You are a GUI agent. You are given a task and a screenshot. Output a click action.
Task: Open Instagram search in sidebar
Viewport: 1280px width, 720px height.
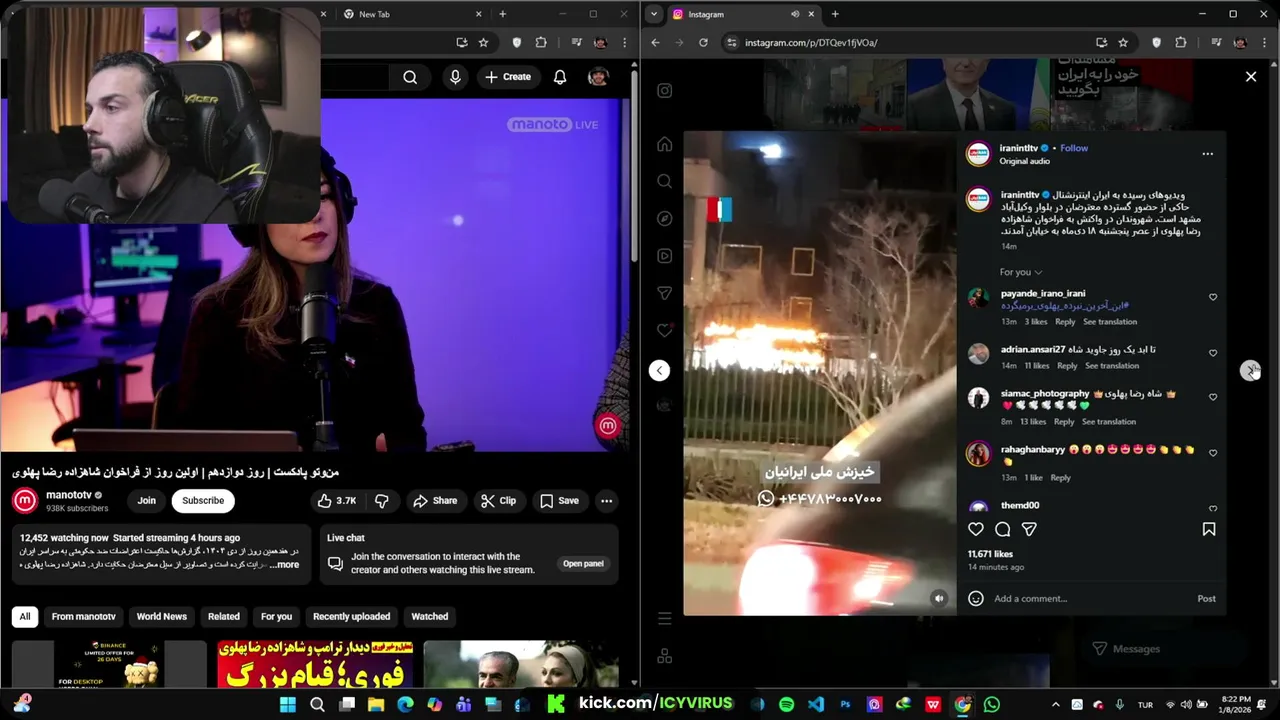tap(664, 181)
